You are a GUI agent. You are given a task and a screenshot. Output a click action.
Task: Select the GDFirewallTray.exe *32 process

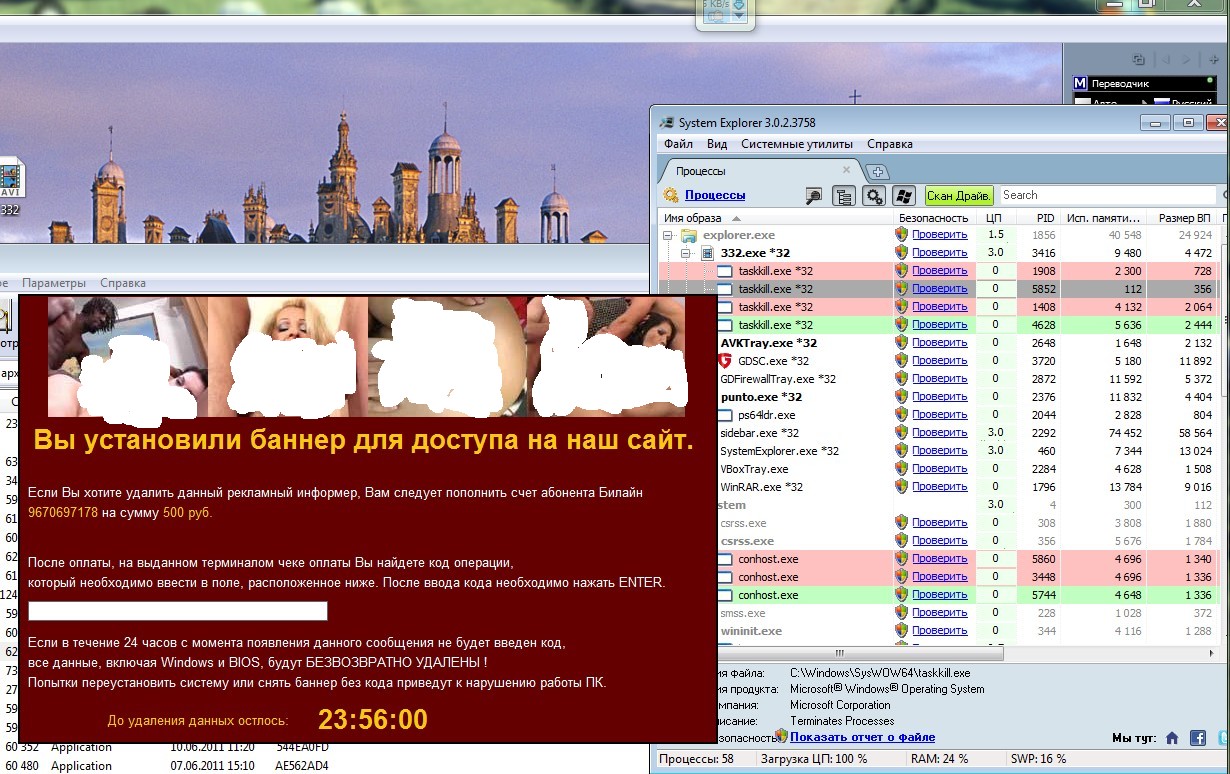tap(778, 379)
